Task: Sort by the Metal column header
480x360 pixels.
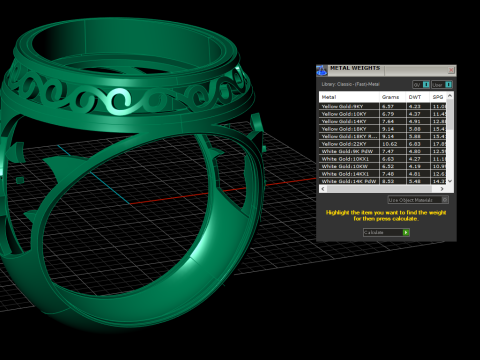Action: [x=349, y=97]
